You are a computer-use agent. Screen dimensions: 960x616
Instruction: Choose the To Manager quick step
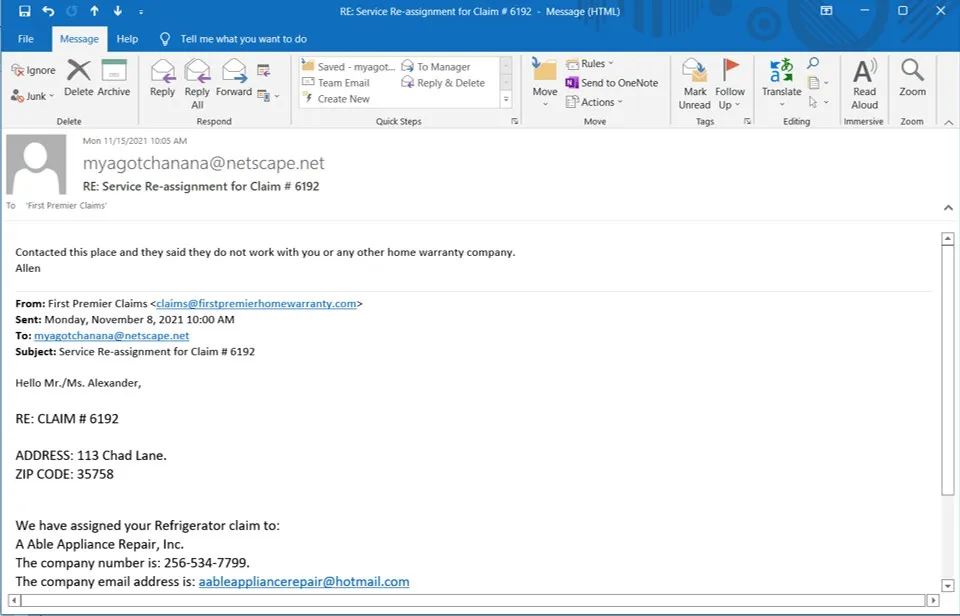[x=436, y=67]
